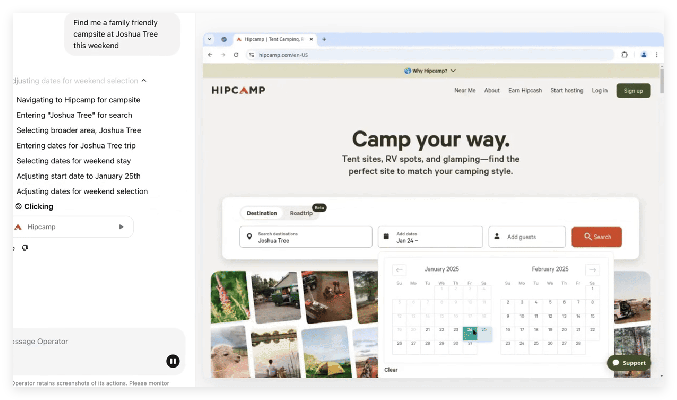The height and width of the screenshot is (400, 677).
Task: Pause the Operator task
Action: point(173,361)
